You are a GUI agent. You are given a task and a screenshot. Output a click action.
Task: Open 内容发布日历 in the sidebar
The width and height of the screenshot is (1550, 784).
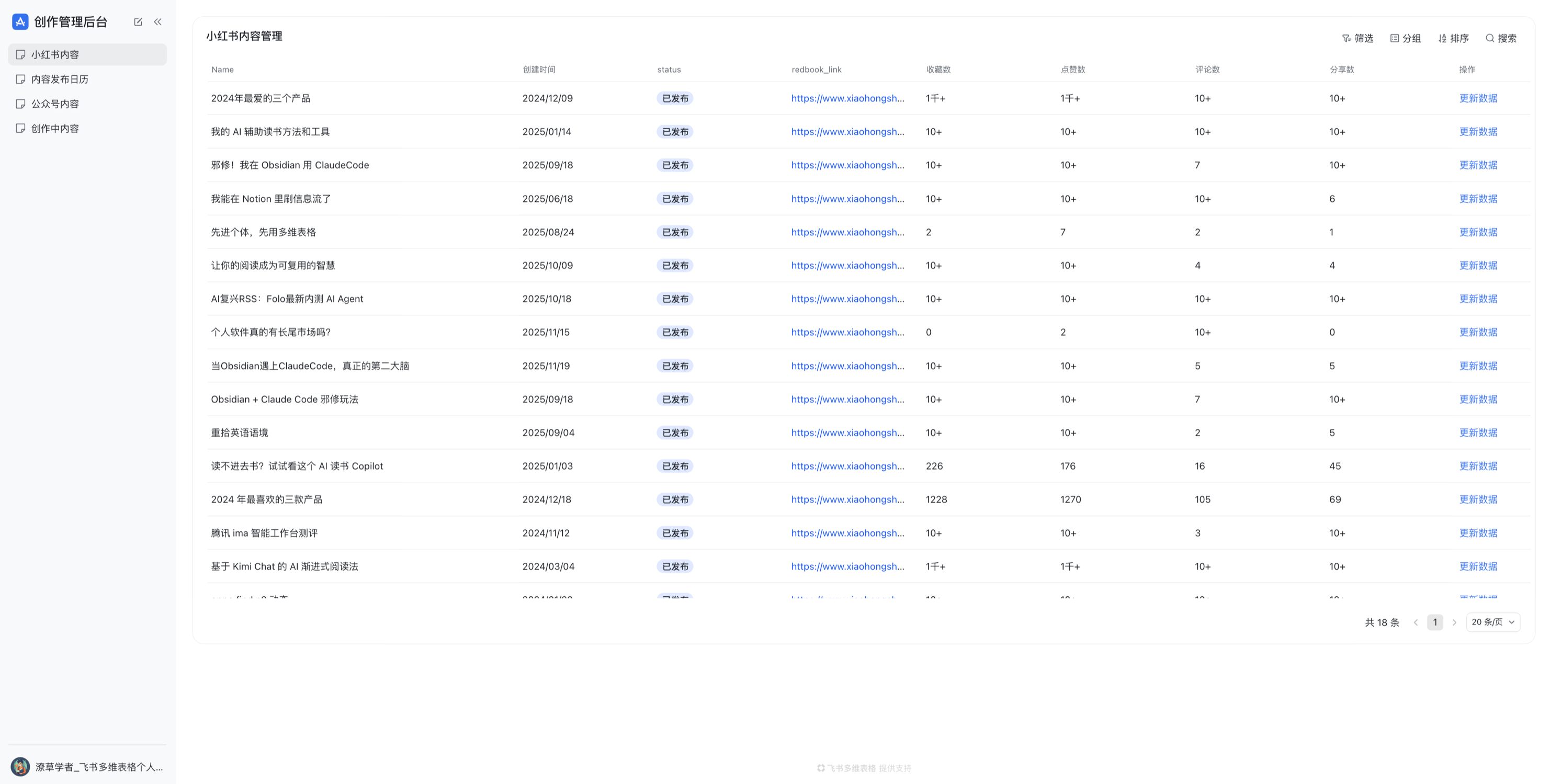[60, 79]
